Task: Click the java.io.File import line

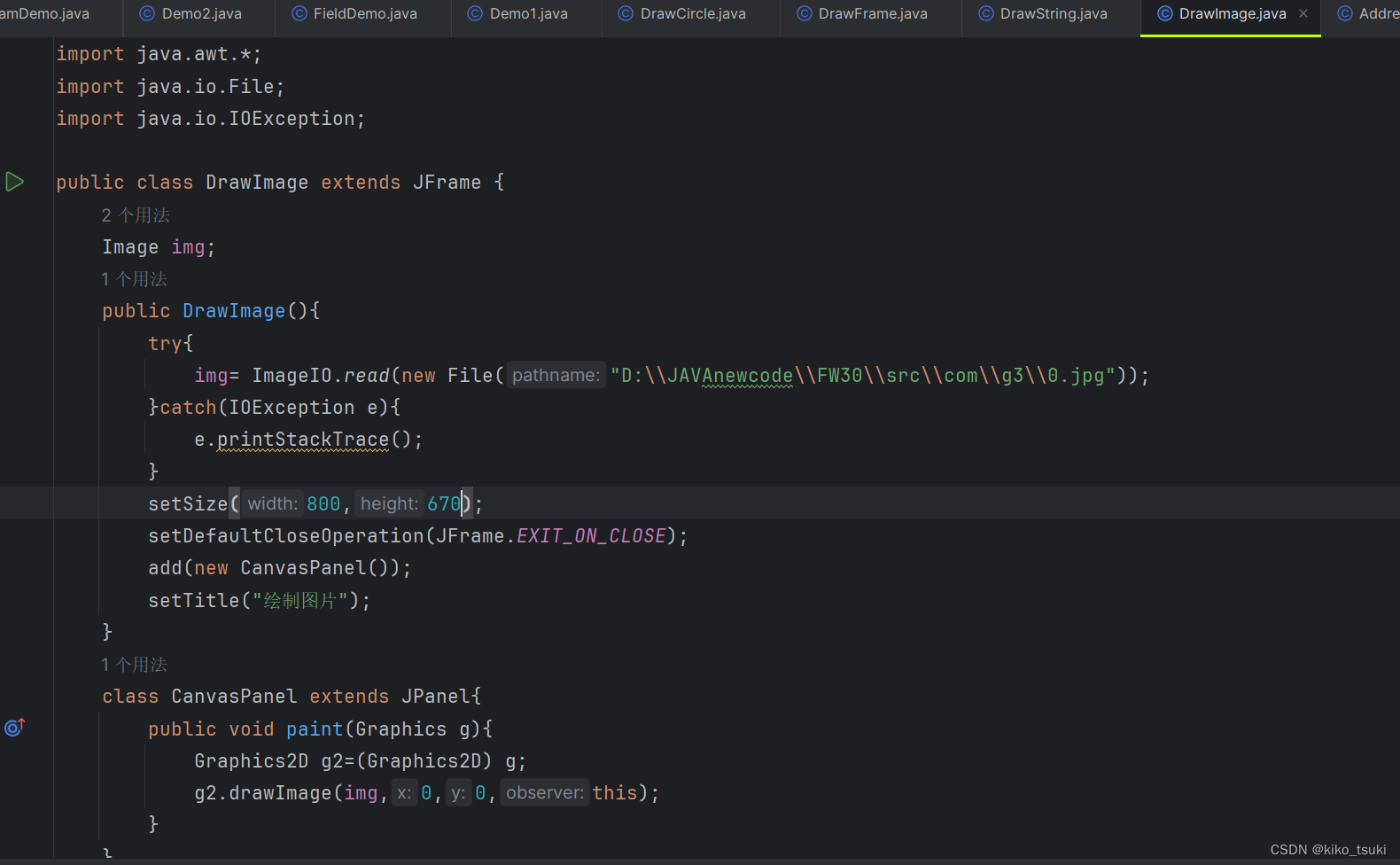Action: tap(171, 87)
